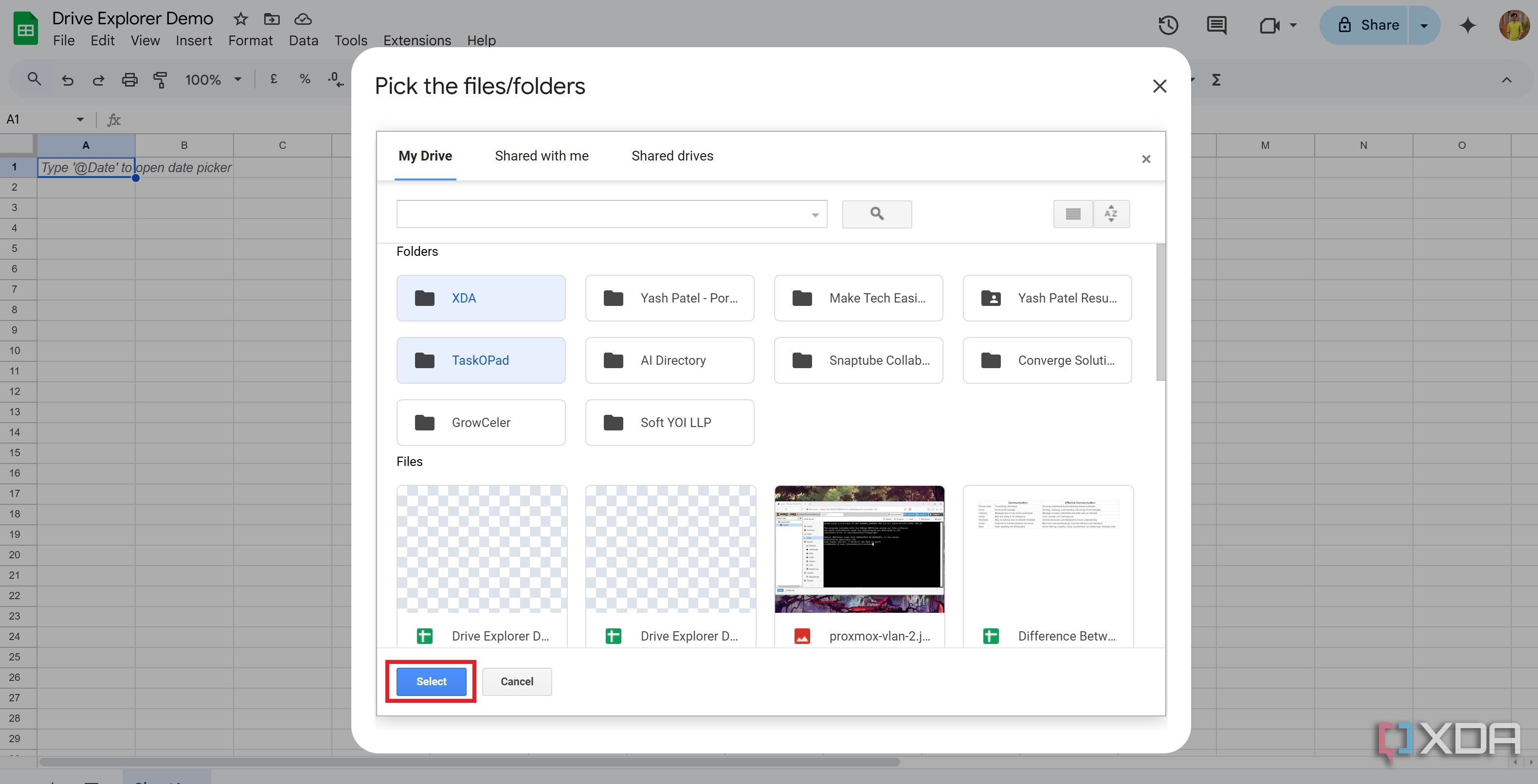Select the shared Yash Patel Resu... folder
This screenshot has width=1538, height=784.
[1047, 298]
